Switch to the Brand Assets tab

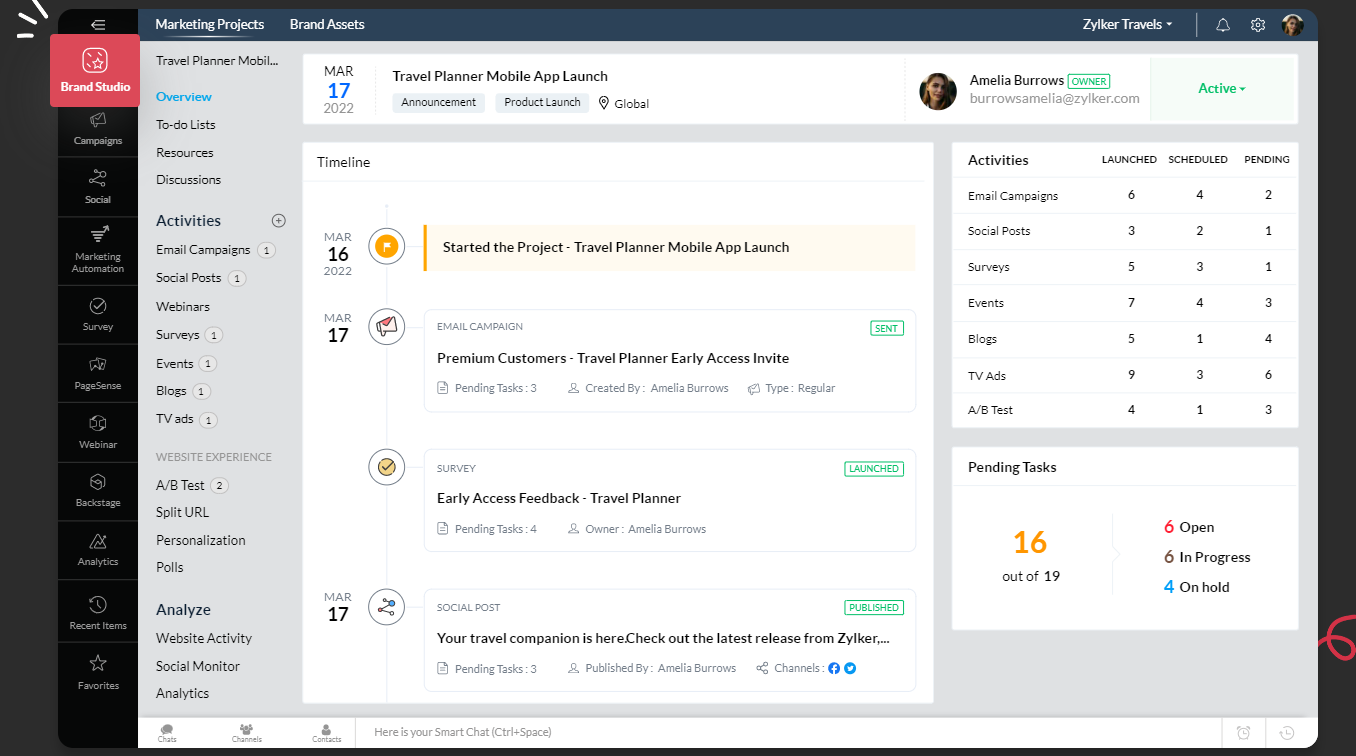327,24
